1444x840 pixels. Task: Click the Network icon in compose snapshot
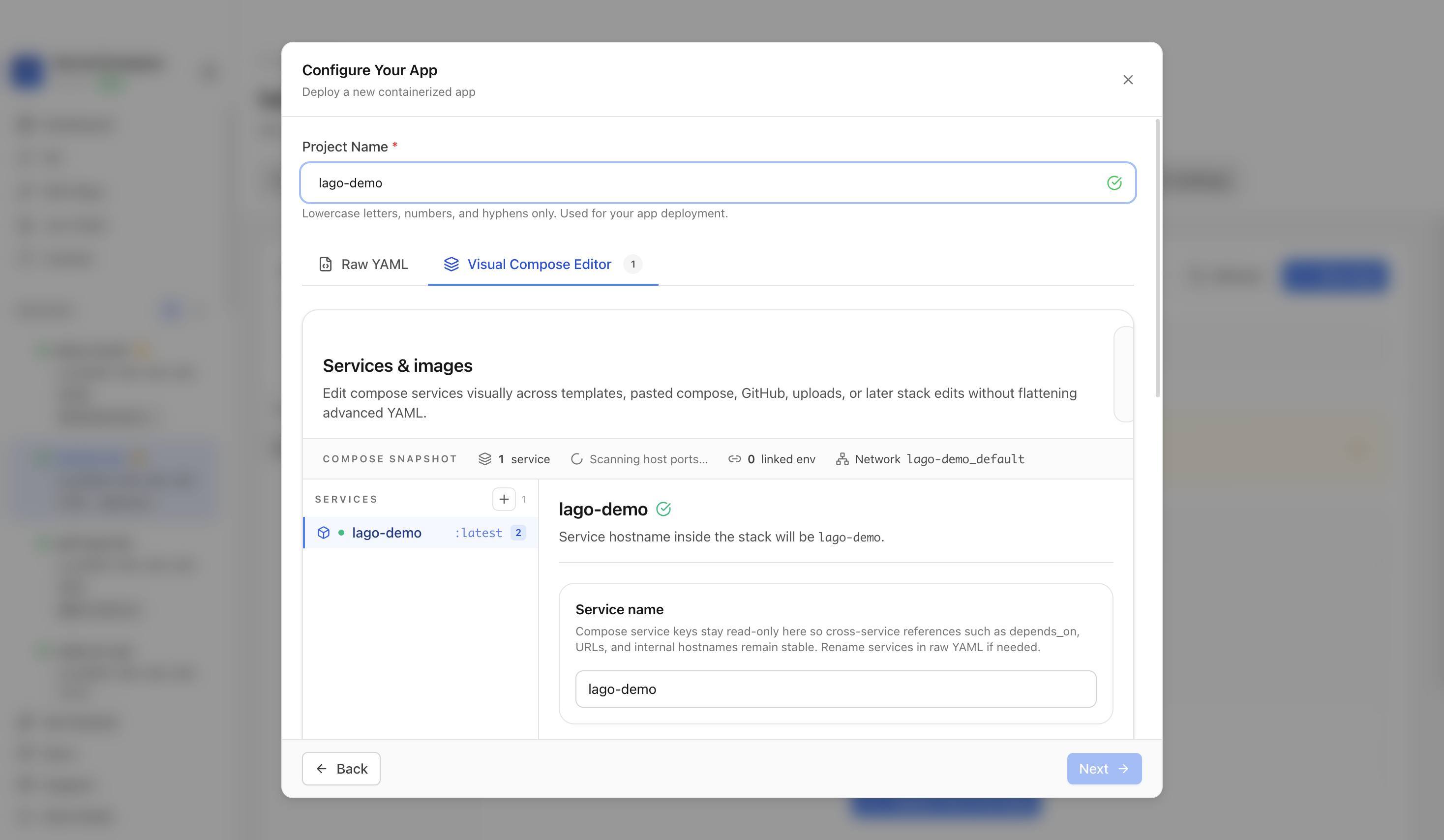pyautogui.click(x=842, y=459)
